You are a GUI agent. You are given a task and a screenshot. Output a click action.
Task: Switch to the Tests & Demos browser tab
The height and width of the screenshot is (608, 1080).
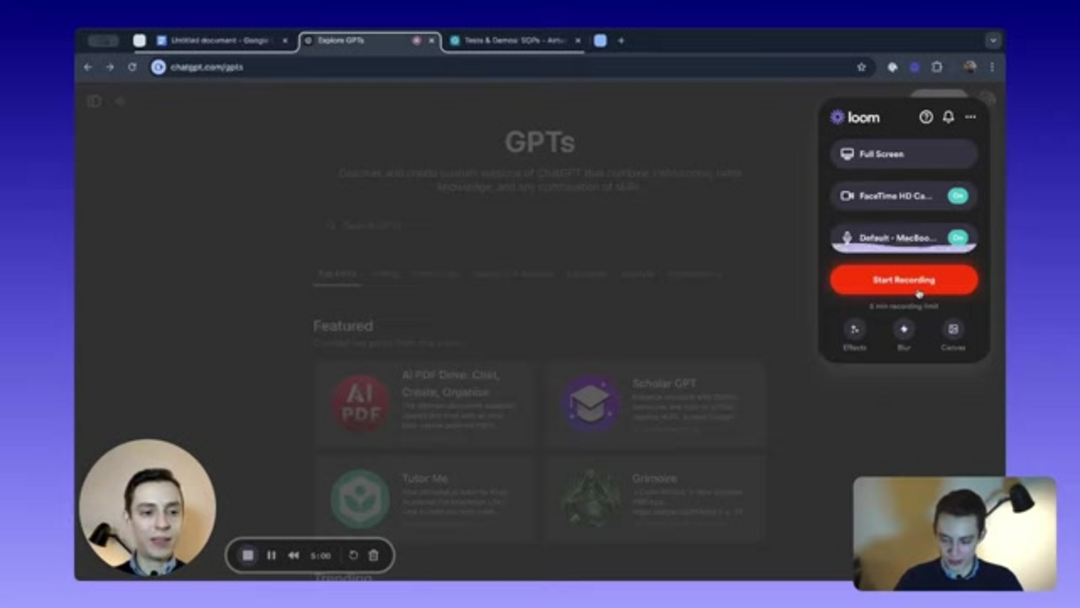514,41
